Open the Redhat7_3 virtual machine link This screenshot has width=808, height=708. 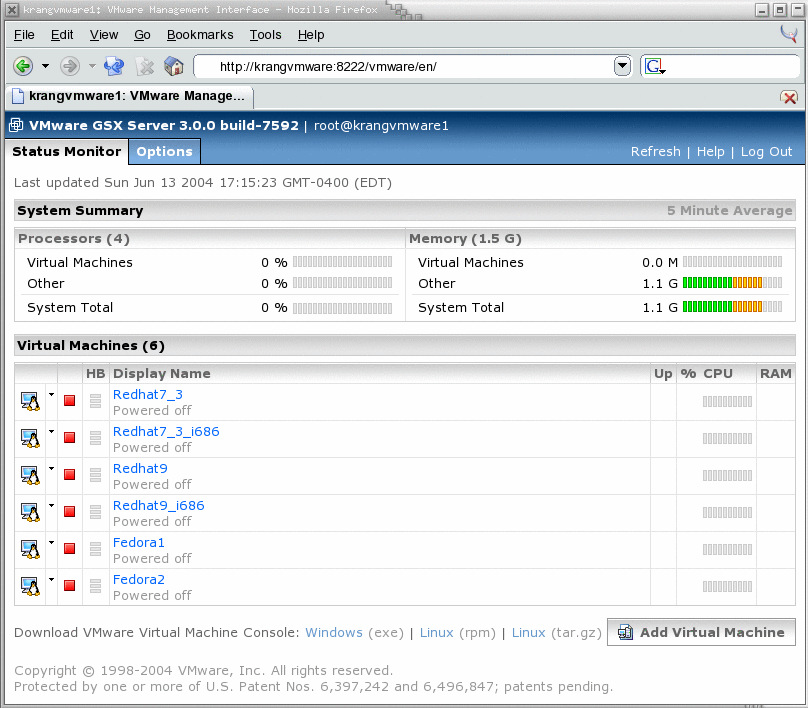pyautogui.click(x=148, y=395)
